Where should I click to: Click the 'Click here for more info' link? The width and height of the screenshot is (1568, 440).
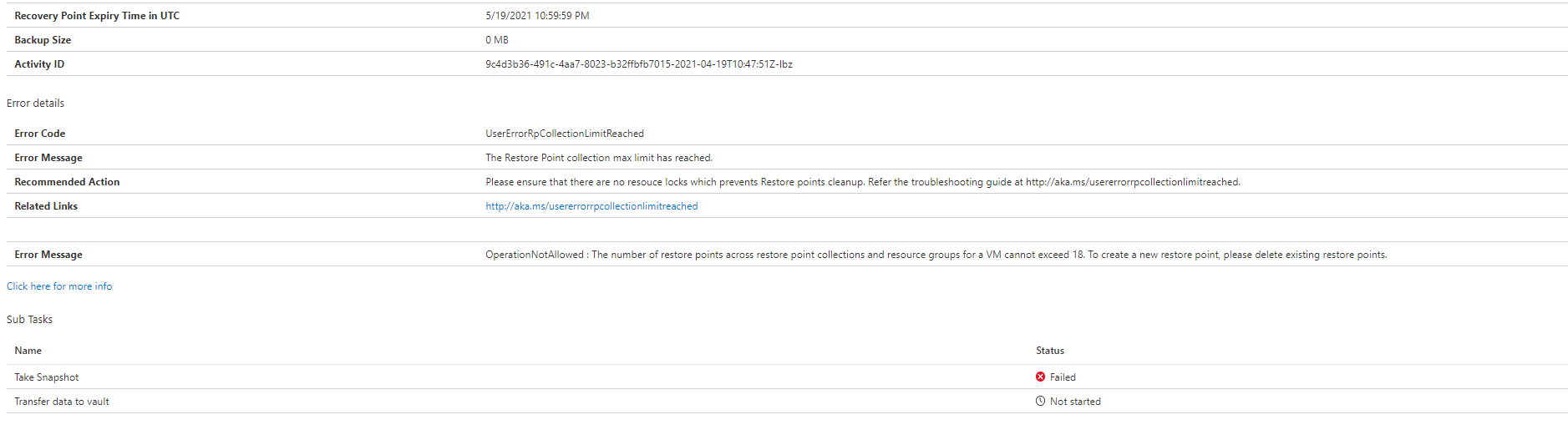coord(59,286)
